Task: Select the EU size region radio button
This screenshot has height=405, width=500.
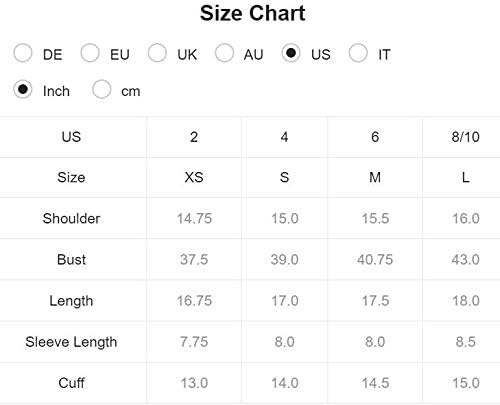Action: (x=90, y=53)
